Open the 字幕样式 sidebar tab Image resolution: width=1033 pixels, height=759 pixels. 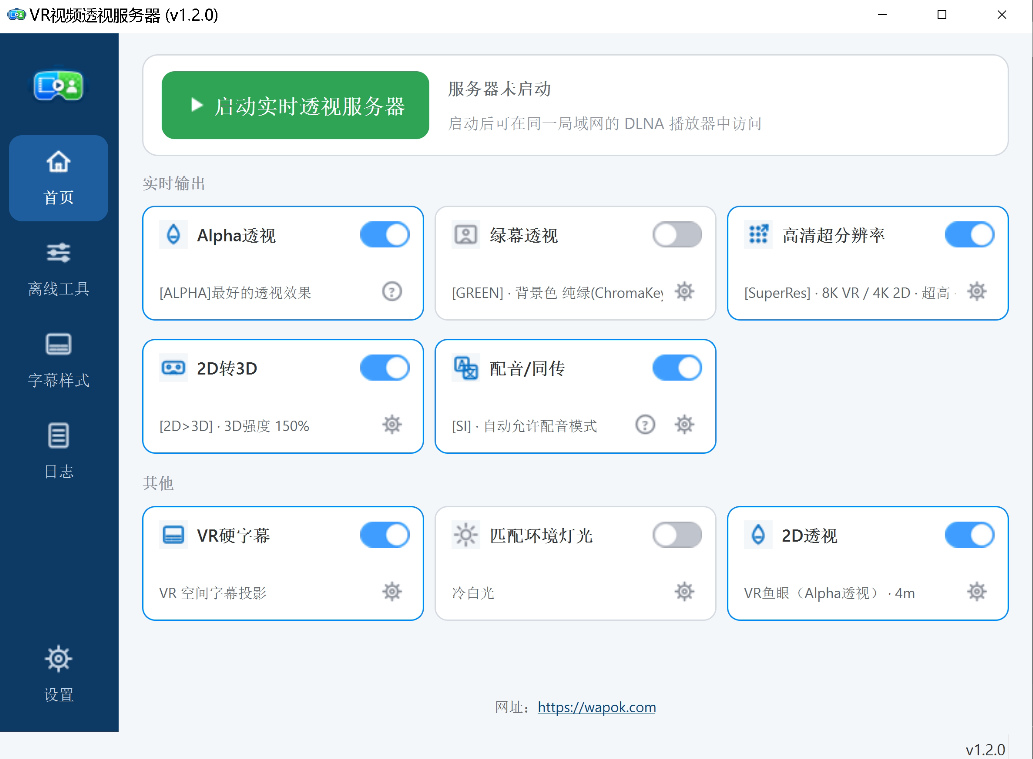click(59, 361)
